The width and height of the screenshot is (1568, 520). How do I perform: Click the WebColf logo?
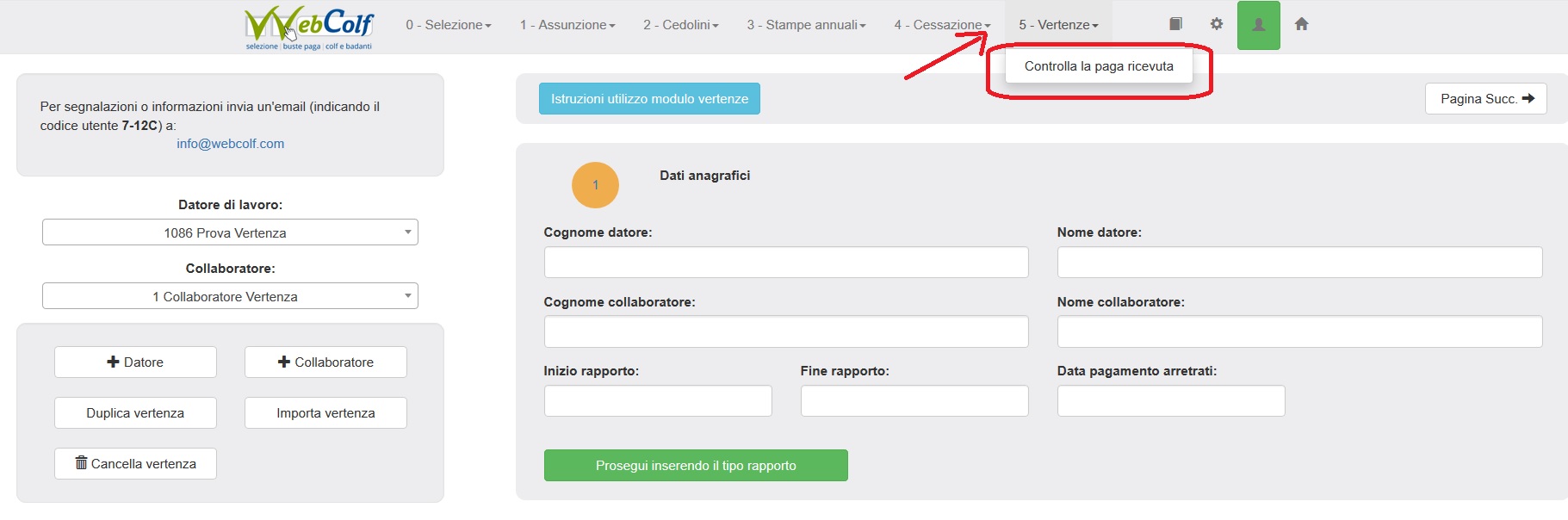tap(309, 28)
